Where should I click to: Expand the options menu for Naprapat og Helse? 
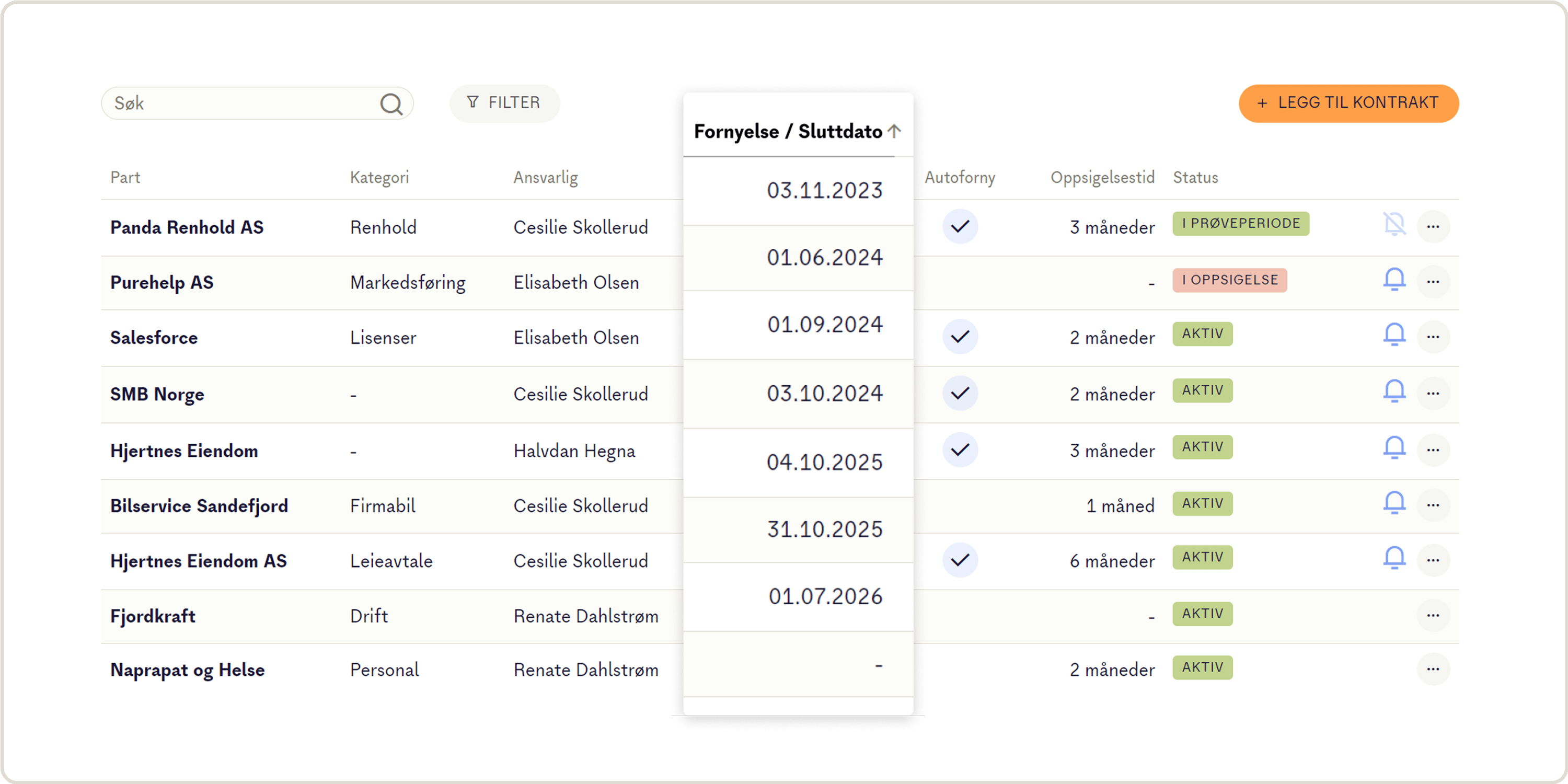(x=1434, y=669)
